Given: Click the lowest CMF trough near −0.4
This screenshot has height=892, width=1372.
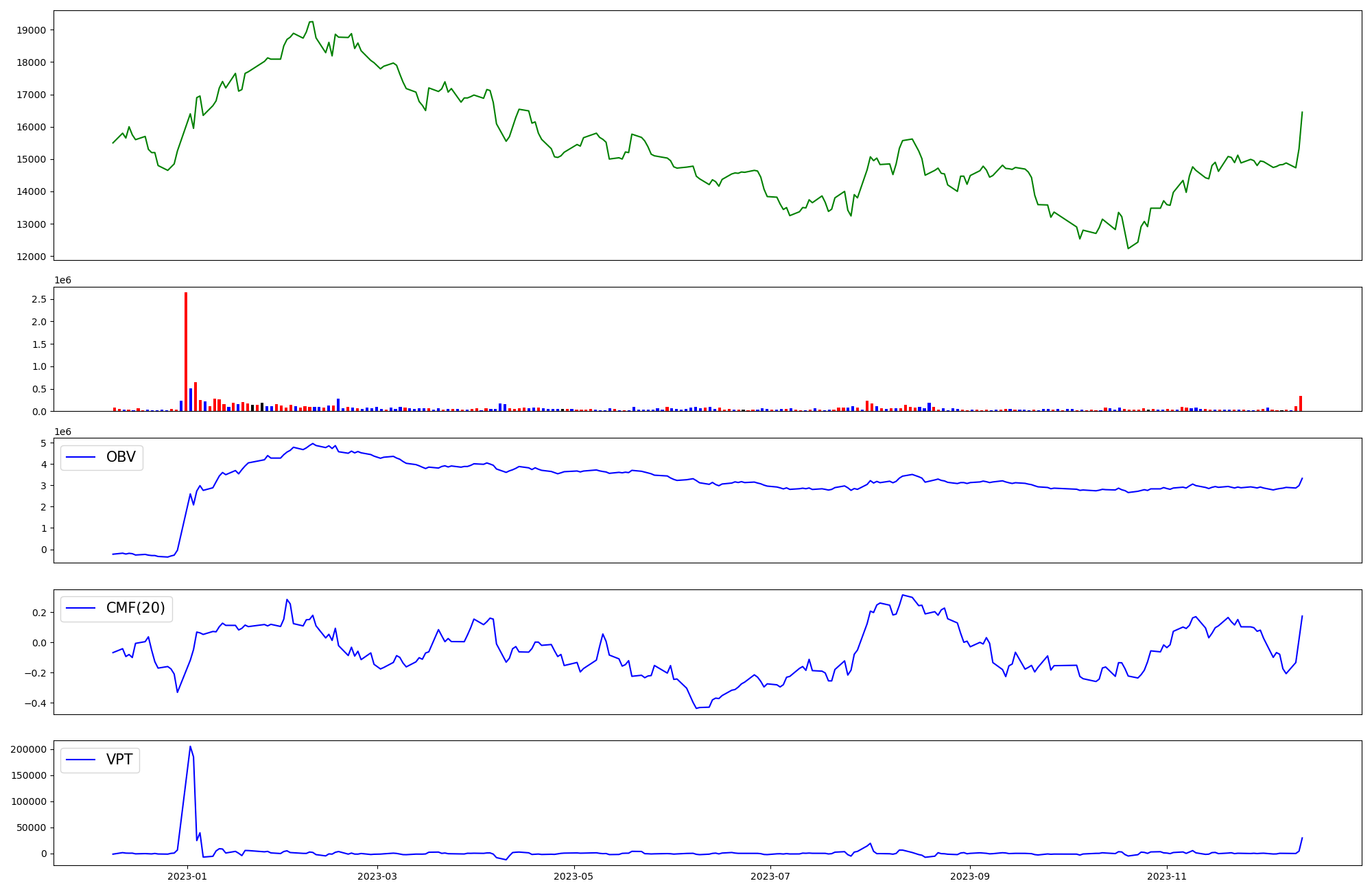Looking at the screenshot, I should coord(696,707).
